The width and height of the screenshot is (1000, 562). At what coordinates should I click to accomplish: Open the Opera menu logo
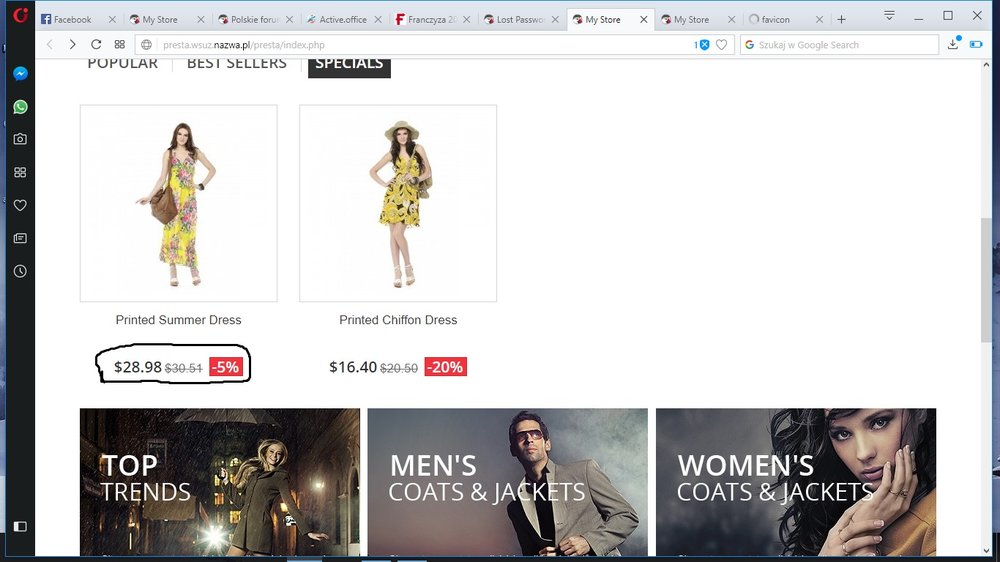pyautogui.click(x=20, y=15)
